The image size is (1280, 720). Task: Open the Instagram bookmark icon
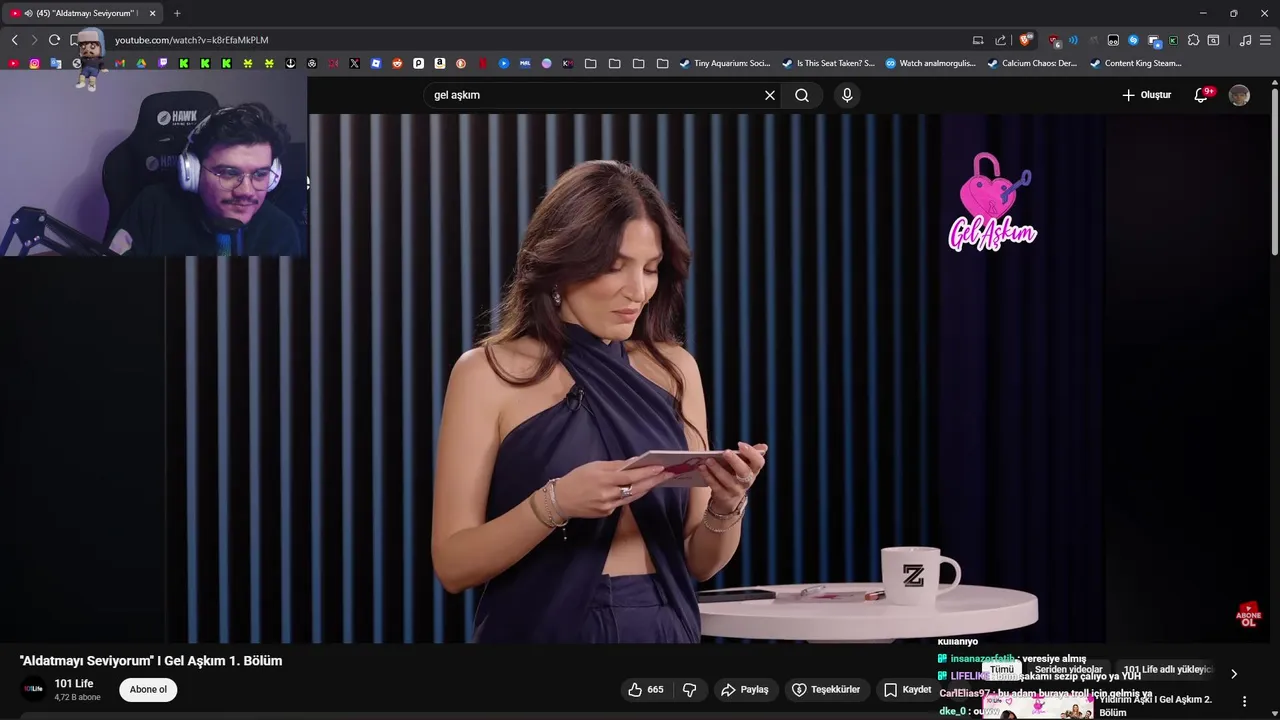pyautogui.click(x=34, y=63)
